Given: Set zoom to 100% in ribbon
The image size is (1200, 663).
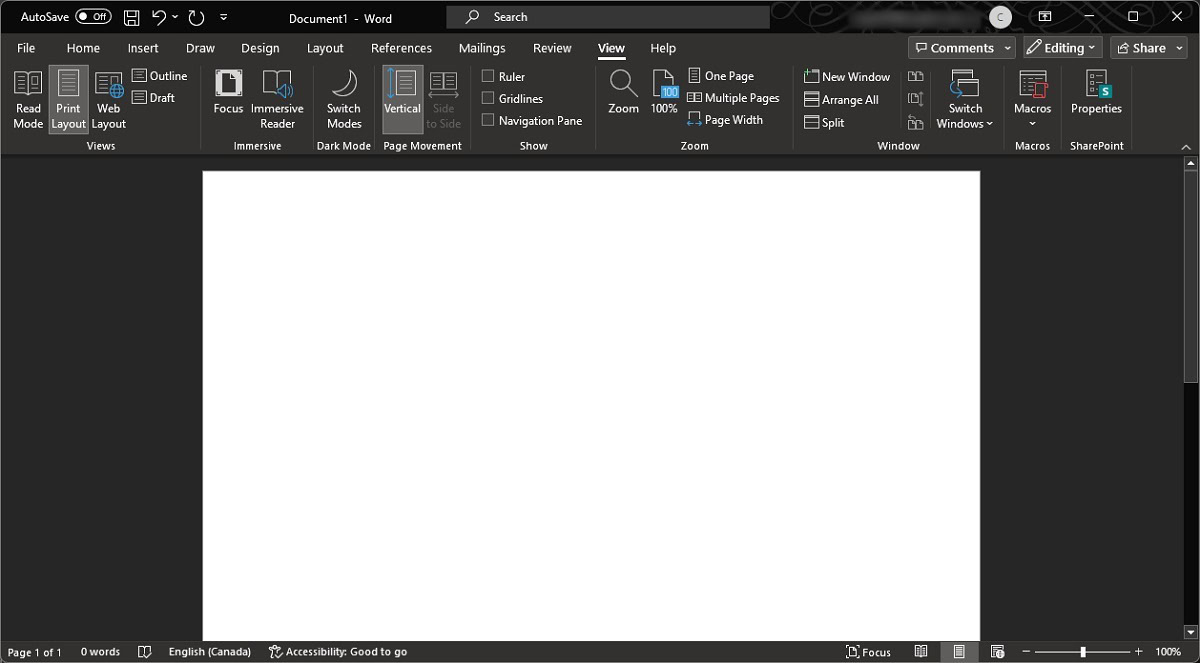Looking at the screenshot, I should tap(664, 93).
